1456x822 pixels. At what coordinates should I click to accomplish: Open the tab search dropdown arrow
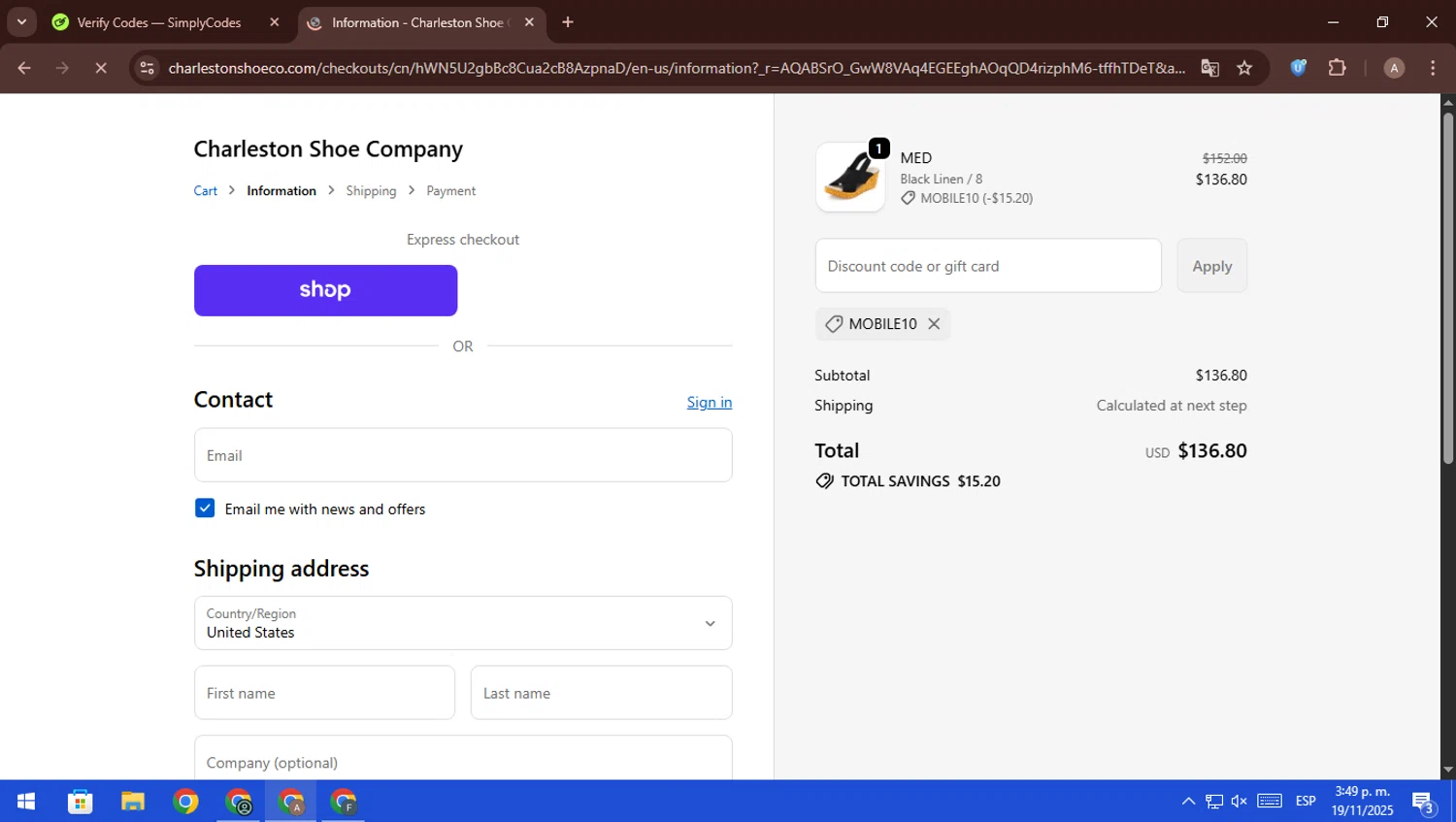point(21,21)
